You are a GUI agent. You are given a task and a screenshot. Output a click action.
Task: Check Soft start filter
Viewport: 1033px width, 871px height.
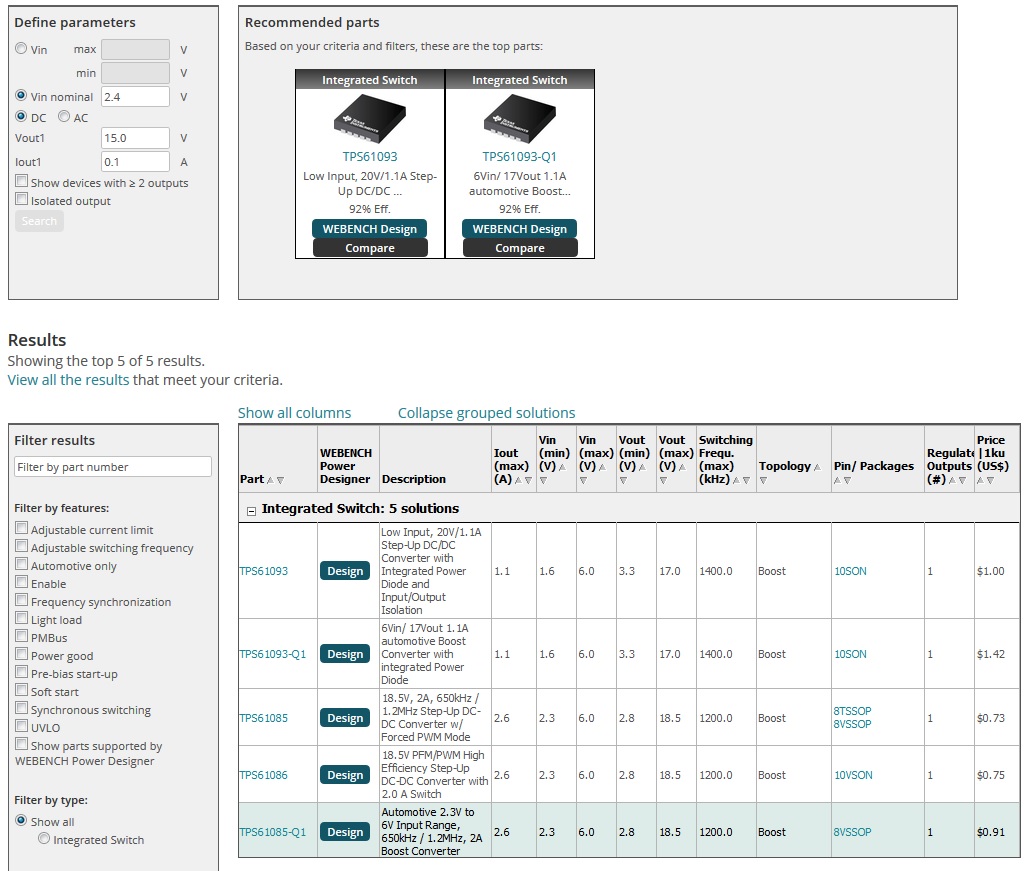click(x=22, y=690)
